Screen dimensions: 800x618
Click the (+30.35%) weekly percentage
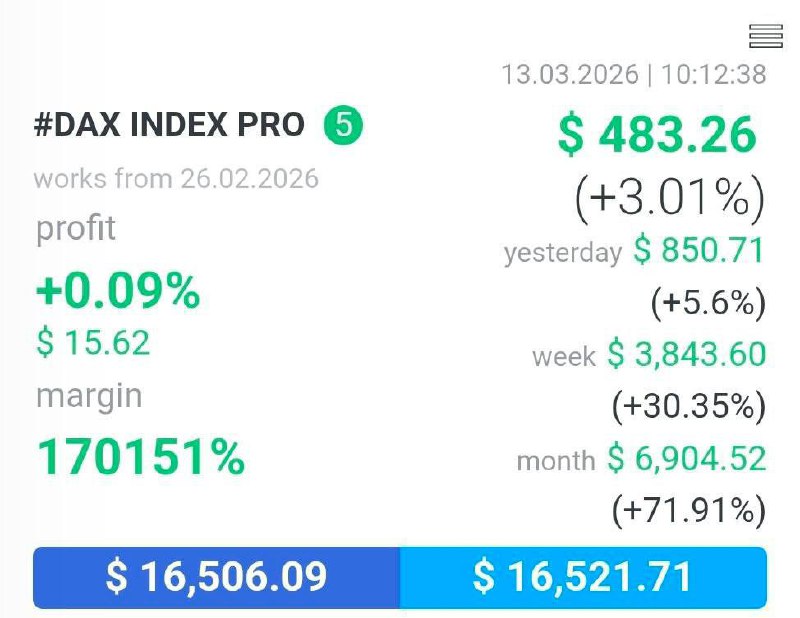tap(688, 406)
